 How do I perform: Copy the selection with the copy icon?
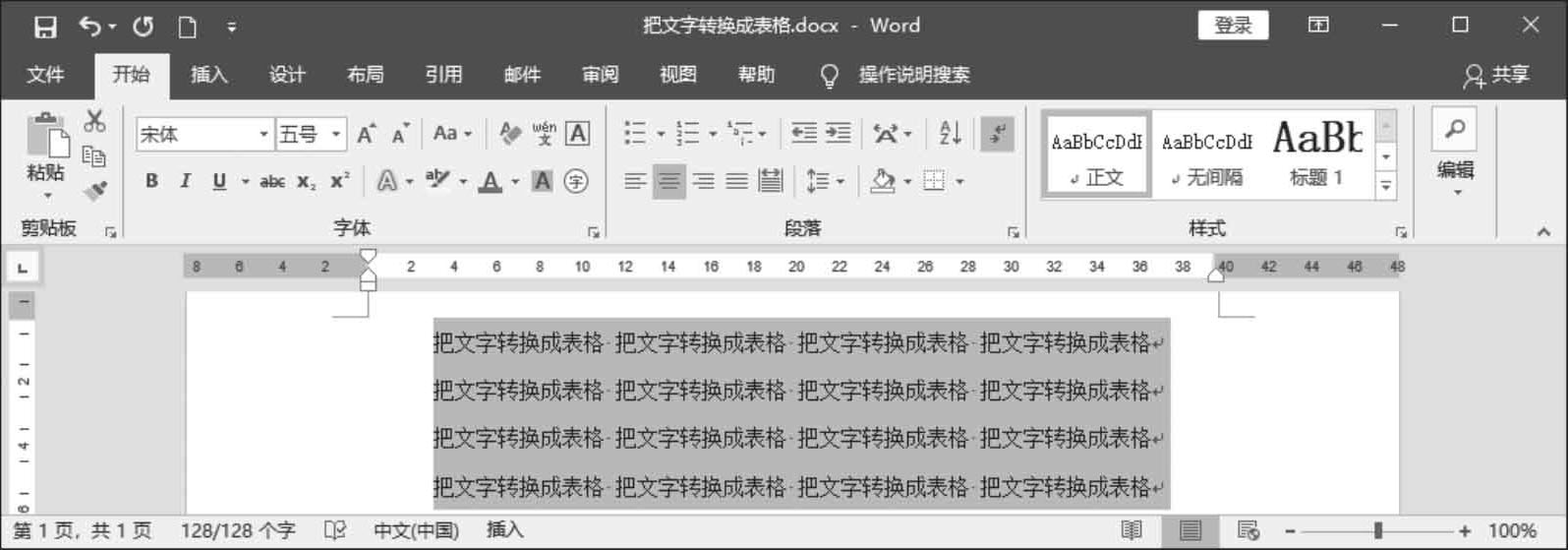click(94, 155)
